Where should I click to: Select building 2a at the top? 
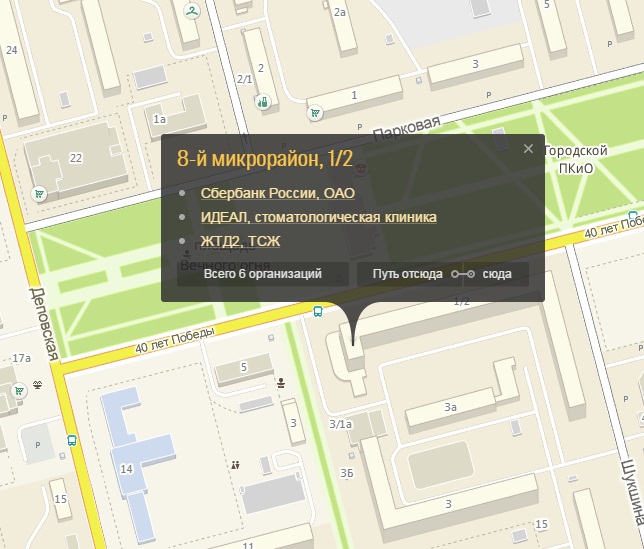pos(340,12)
